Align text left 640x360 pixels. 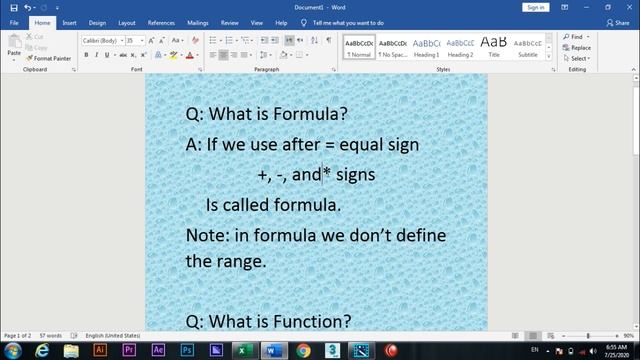tap(213, 55)
